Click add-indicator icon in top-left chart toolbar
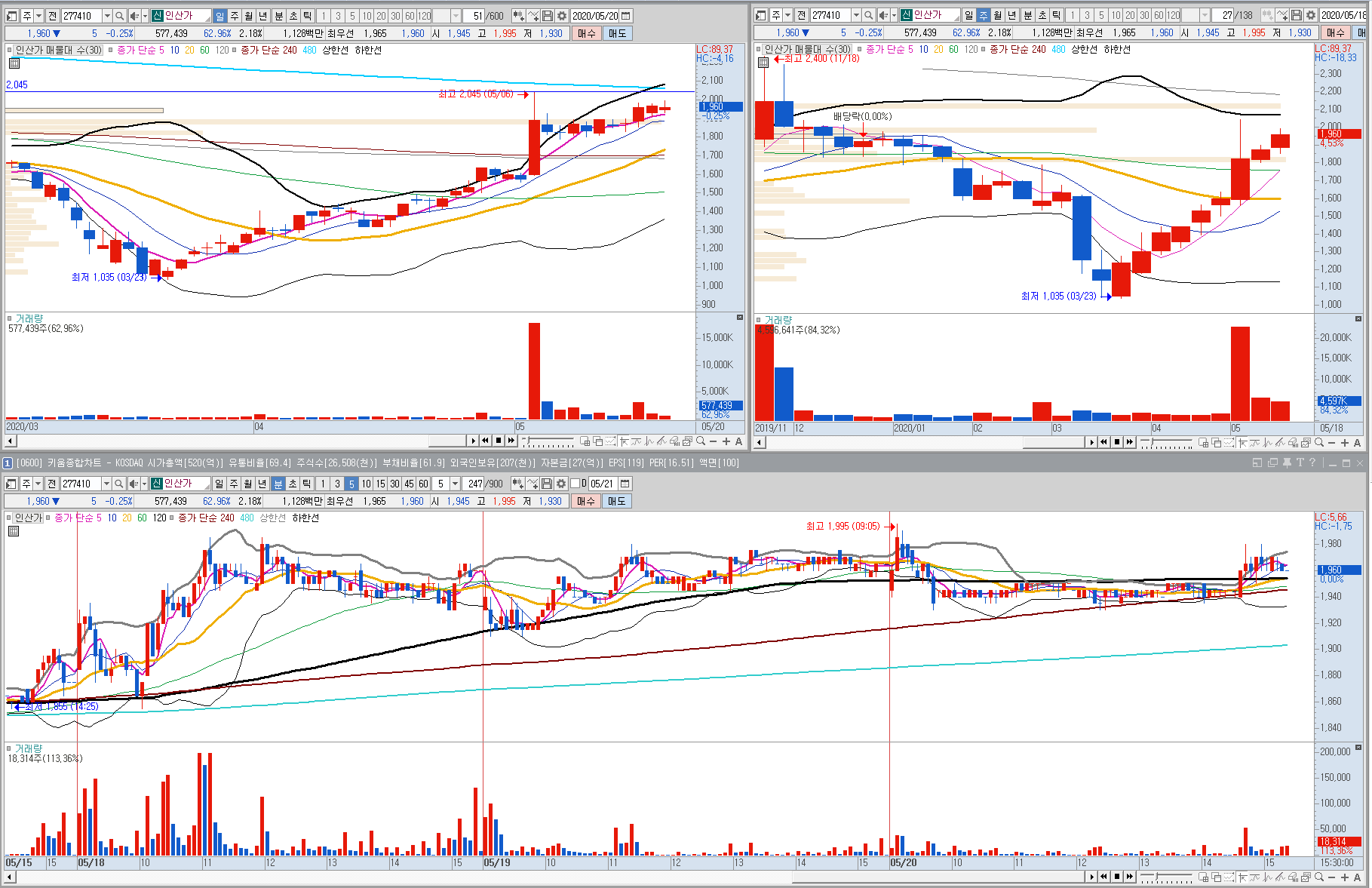 519,16
